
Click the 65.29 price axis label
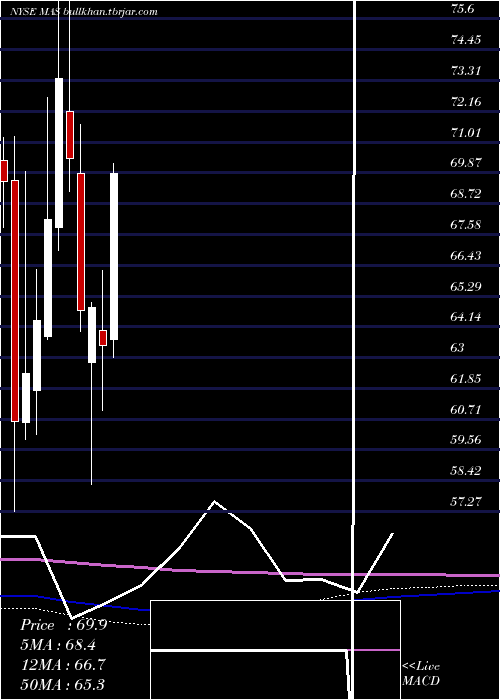coord(466,286)
